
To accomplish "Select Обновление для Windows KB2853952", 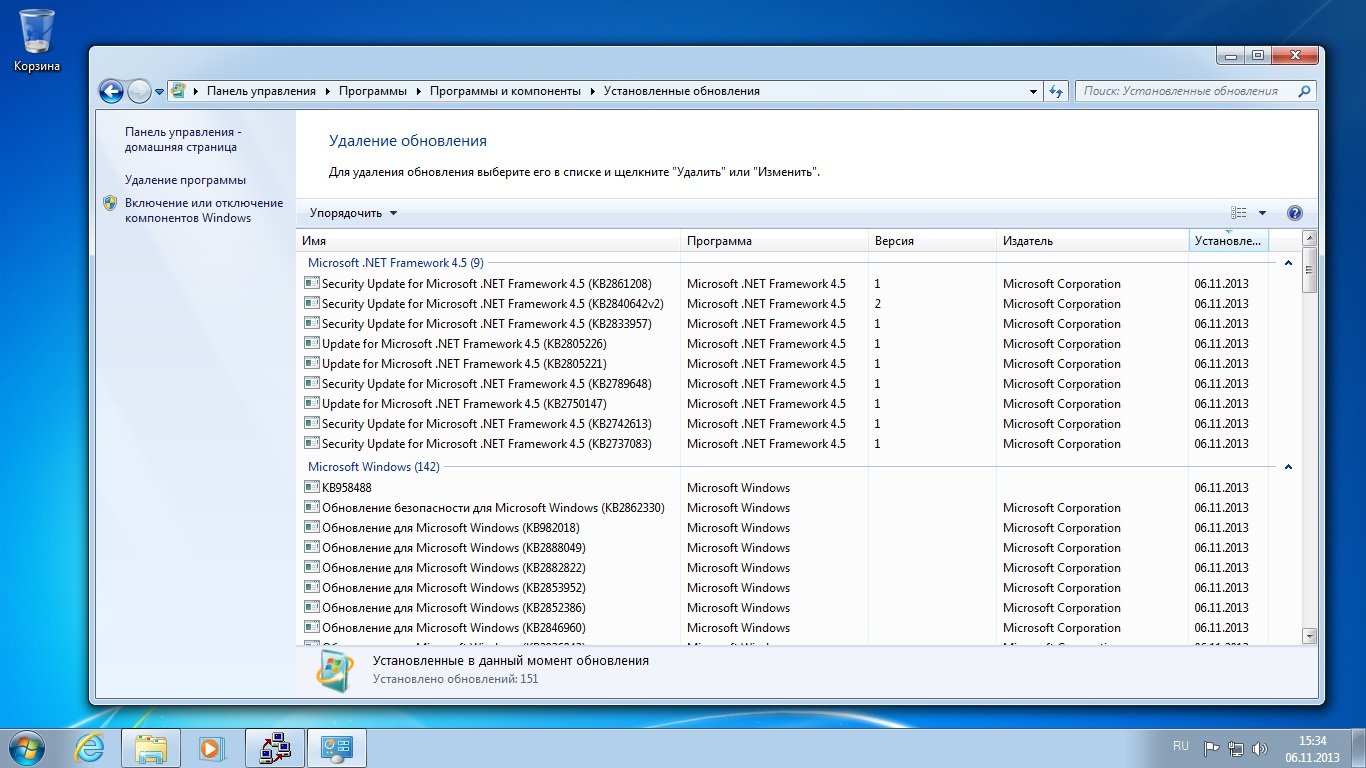I will click(783, 588).
